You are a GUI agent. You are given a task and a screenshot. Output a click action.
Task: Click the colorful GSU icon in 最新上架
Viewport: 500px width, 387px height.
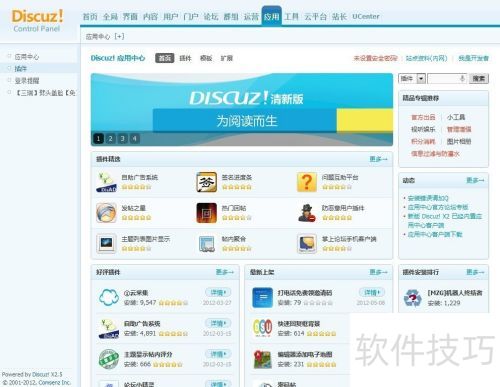click(263, 328)
